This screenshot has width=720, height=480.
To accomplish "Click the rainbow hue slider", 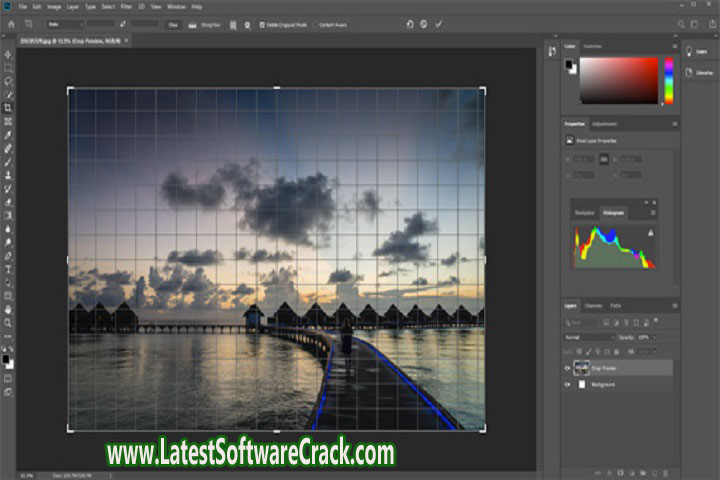I will click(669, 80).
